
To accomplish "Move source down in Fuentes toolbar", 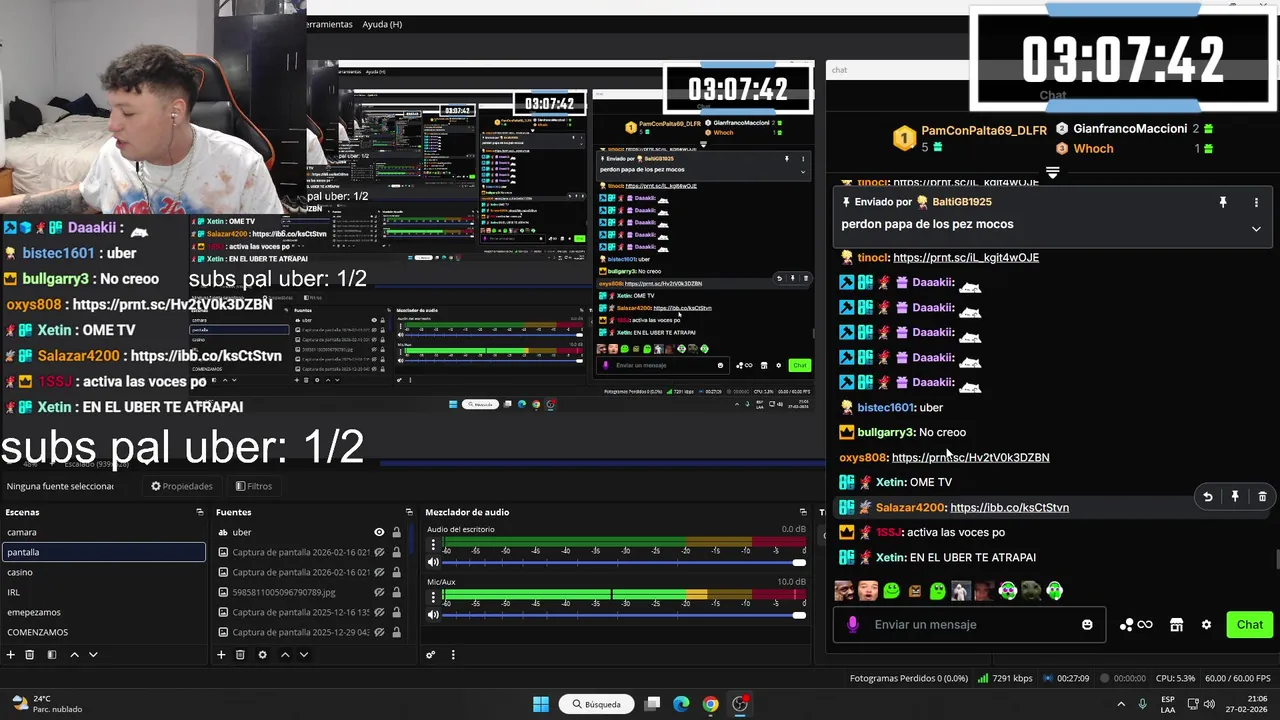I will pos(303,655).
